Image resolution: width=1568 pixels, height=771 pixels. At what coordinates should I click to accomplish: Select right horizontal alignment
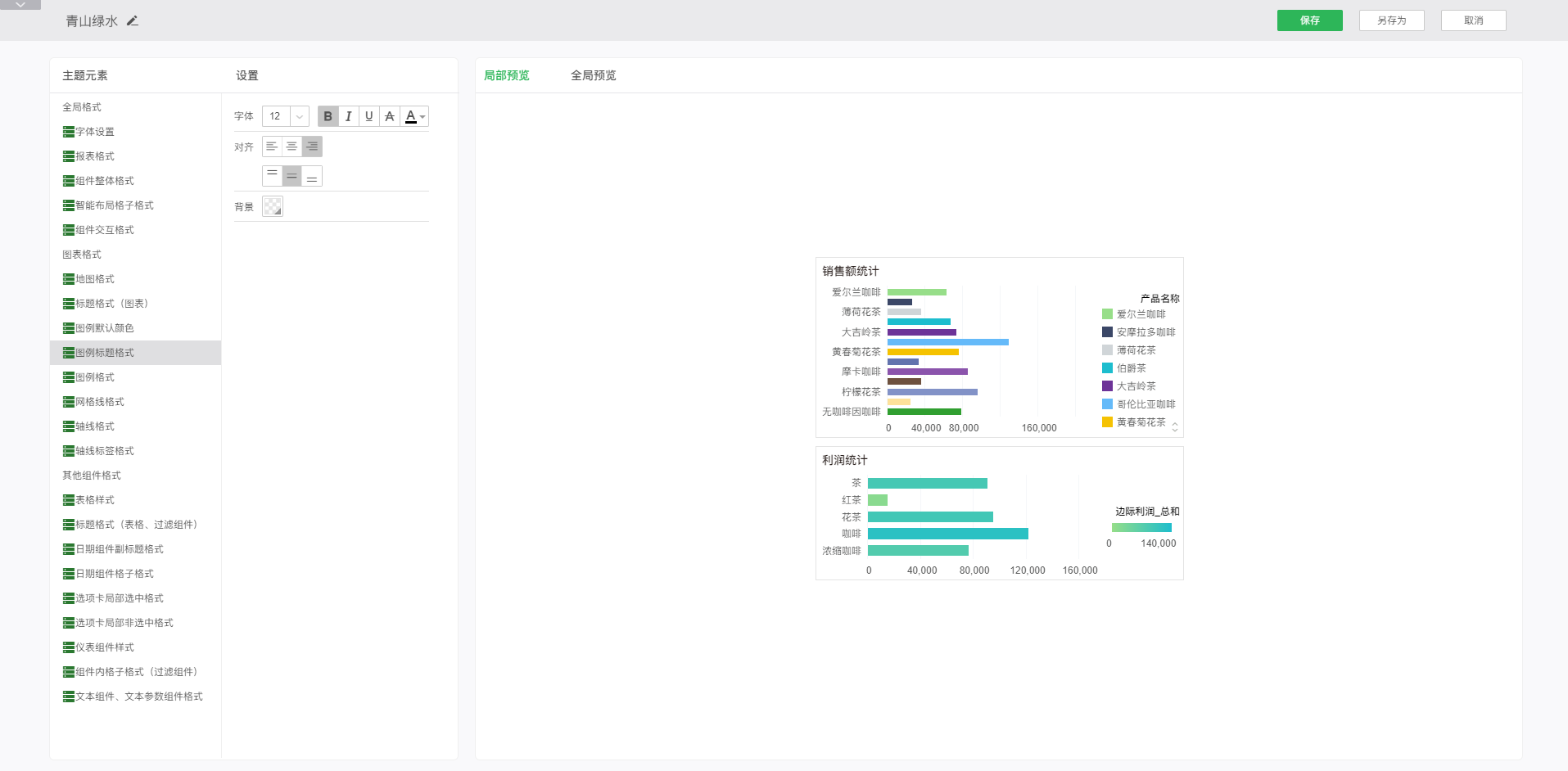coord(312,147)
